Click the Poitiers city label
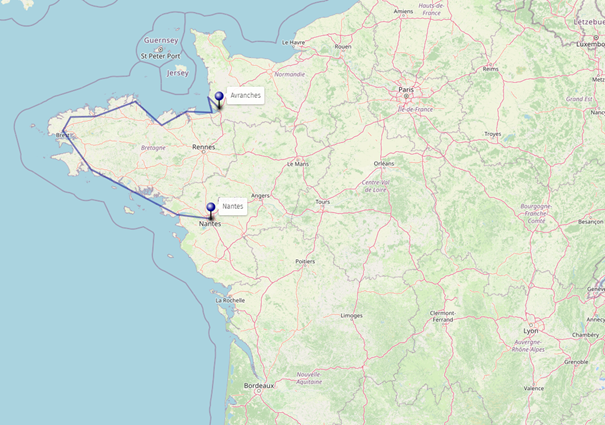Screen dimensions: 605x425 (305, 261)
